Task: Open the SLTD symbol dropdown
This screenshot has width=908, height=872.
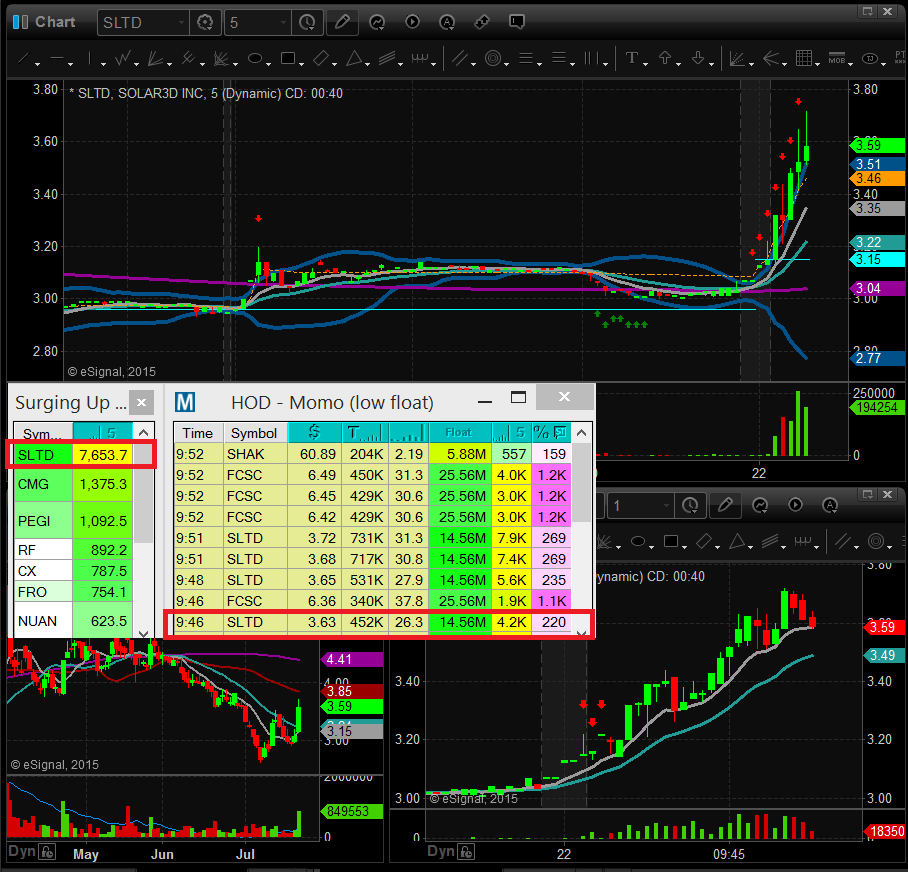Action: pyautogui.click(x=181, y=23)
